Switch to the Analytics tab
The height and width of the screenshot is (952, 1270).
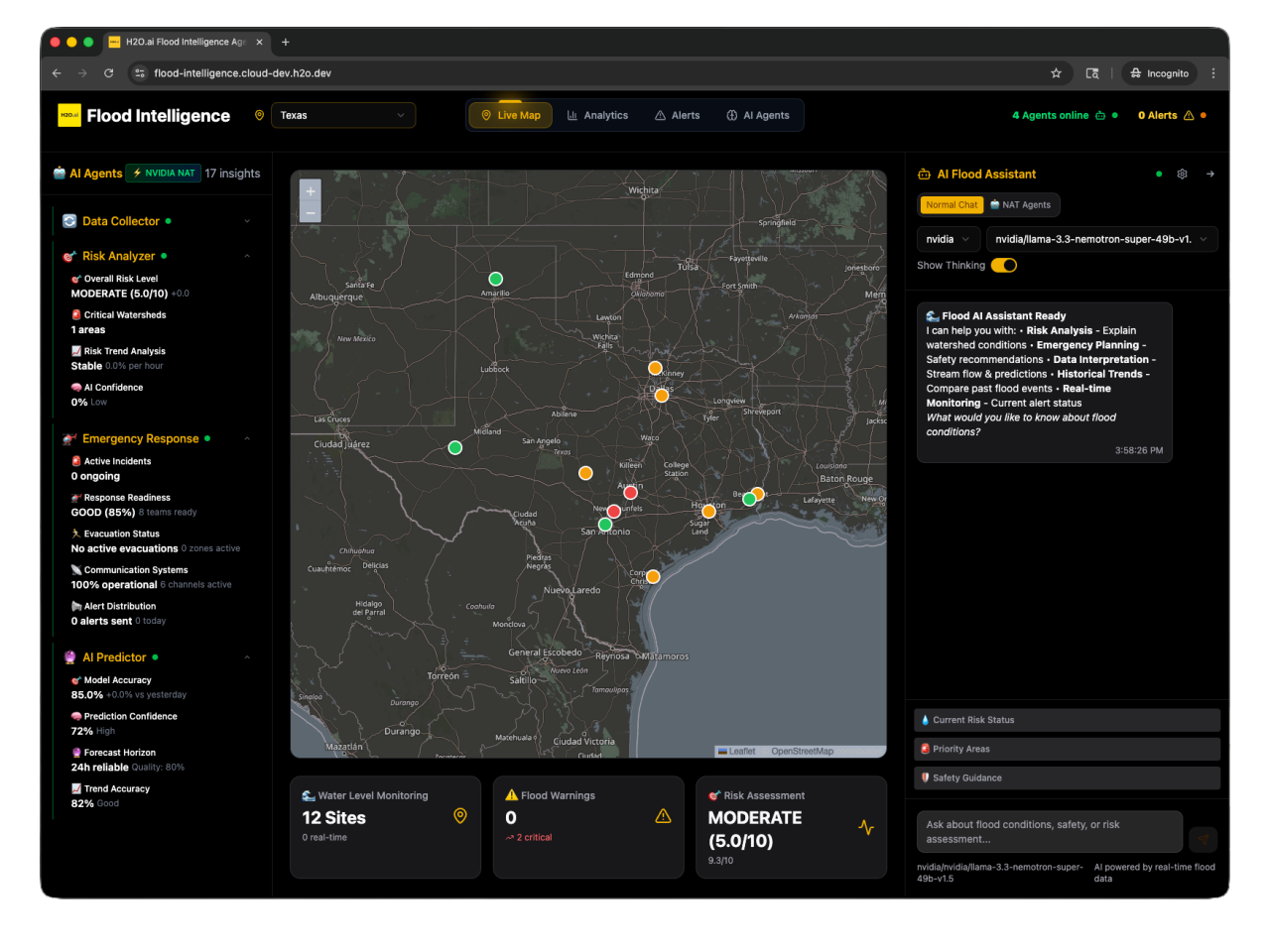coord(597,115)
